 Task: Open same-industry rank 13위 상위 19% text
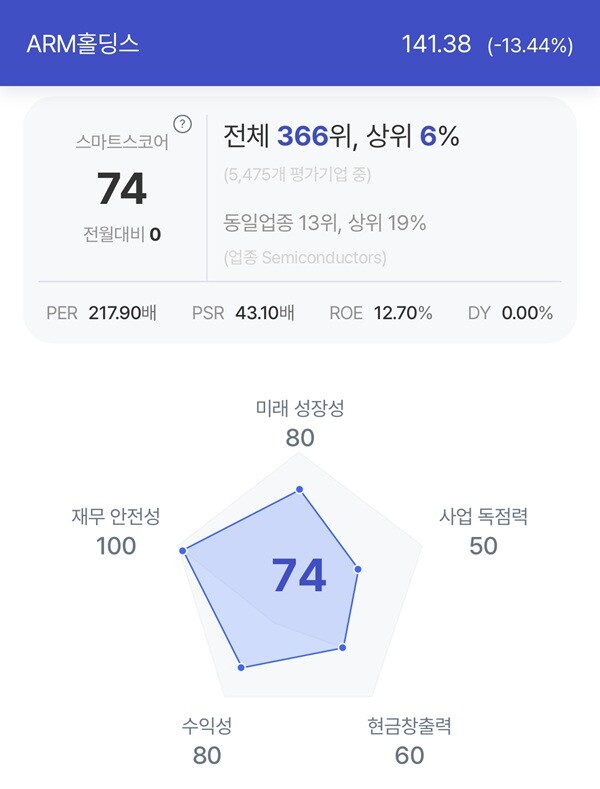click(x=325, y=222)
